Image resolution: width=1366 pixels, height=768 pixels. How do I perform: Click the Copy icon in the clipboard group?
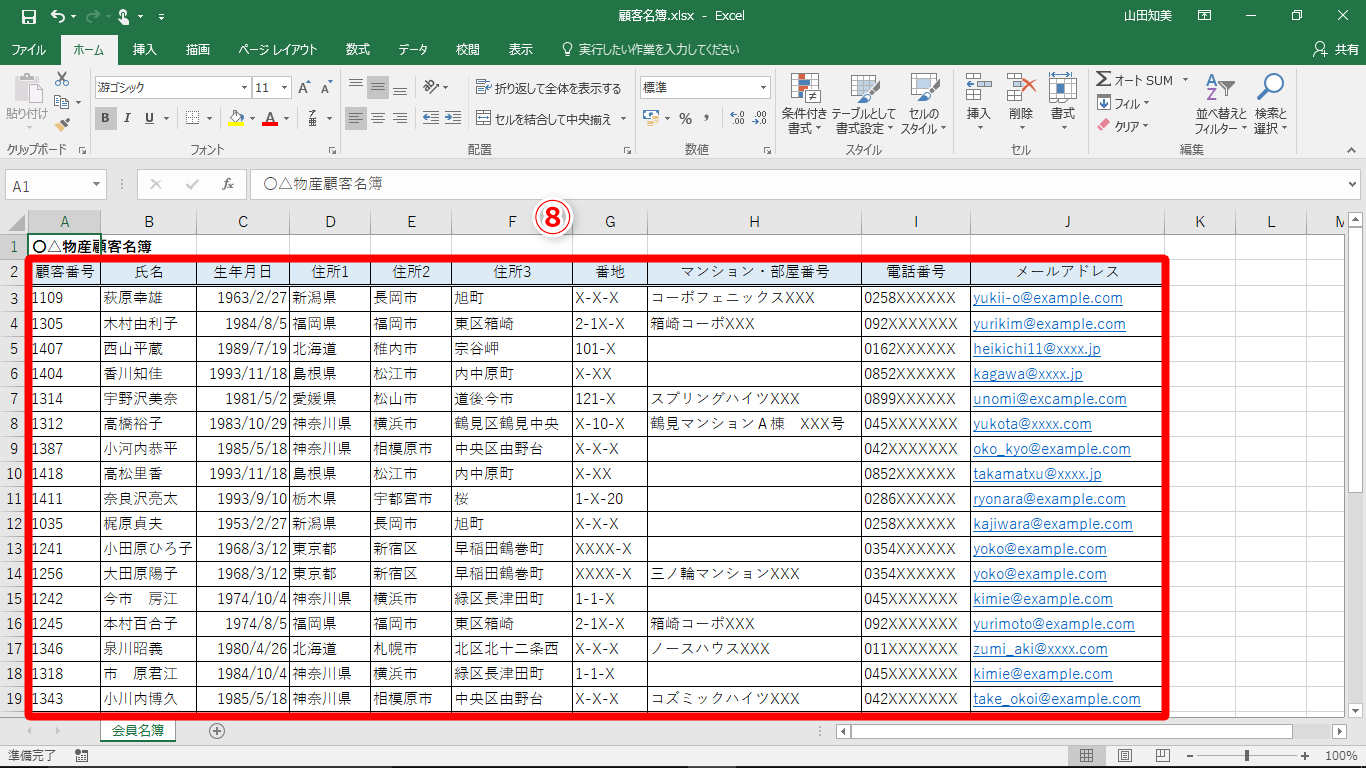(62, 102)
